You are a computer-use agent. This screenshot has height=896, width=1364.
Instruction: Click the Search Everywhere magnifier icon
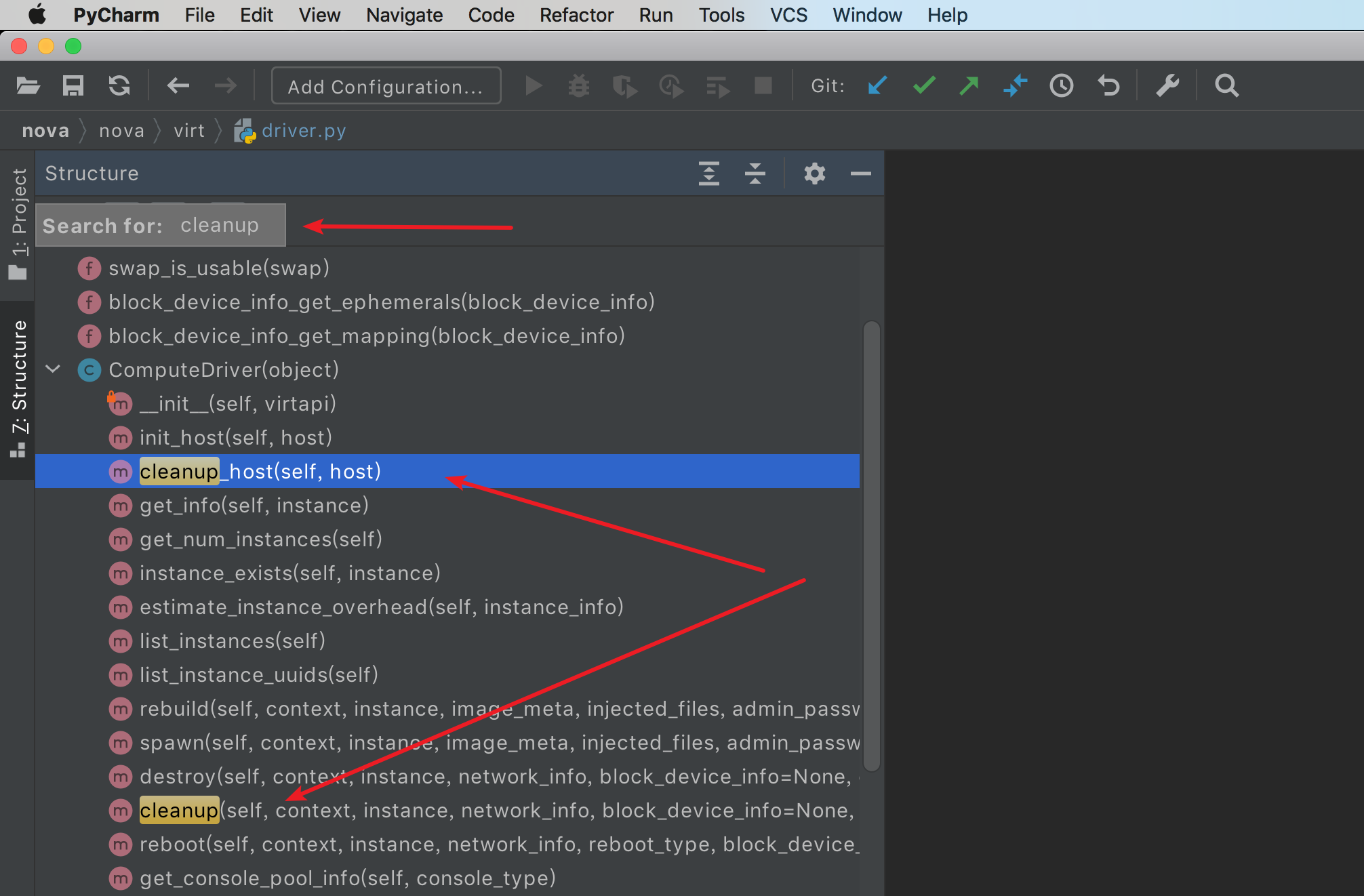tap(1226, 86)
